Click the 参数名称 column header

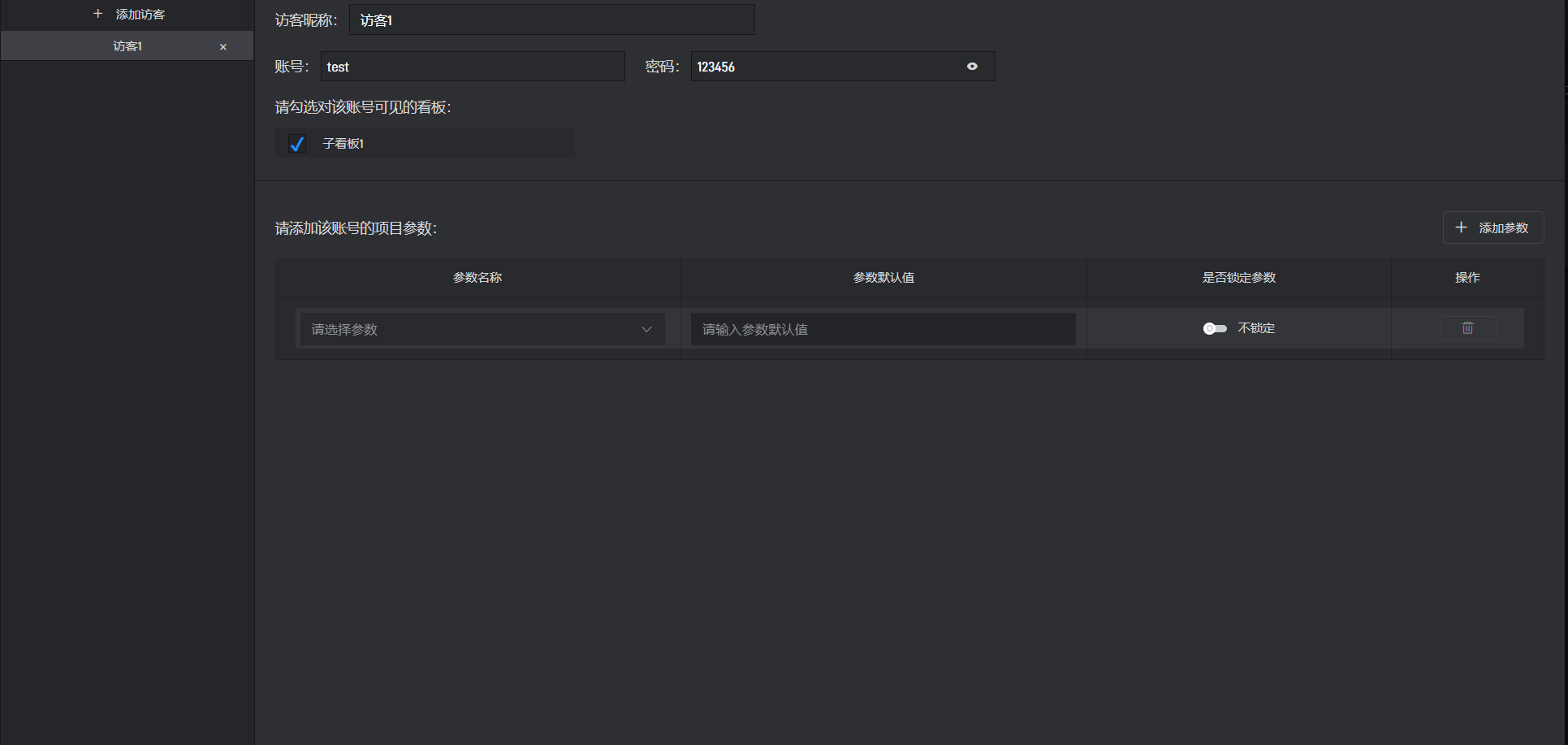(477, 278)
